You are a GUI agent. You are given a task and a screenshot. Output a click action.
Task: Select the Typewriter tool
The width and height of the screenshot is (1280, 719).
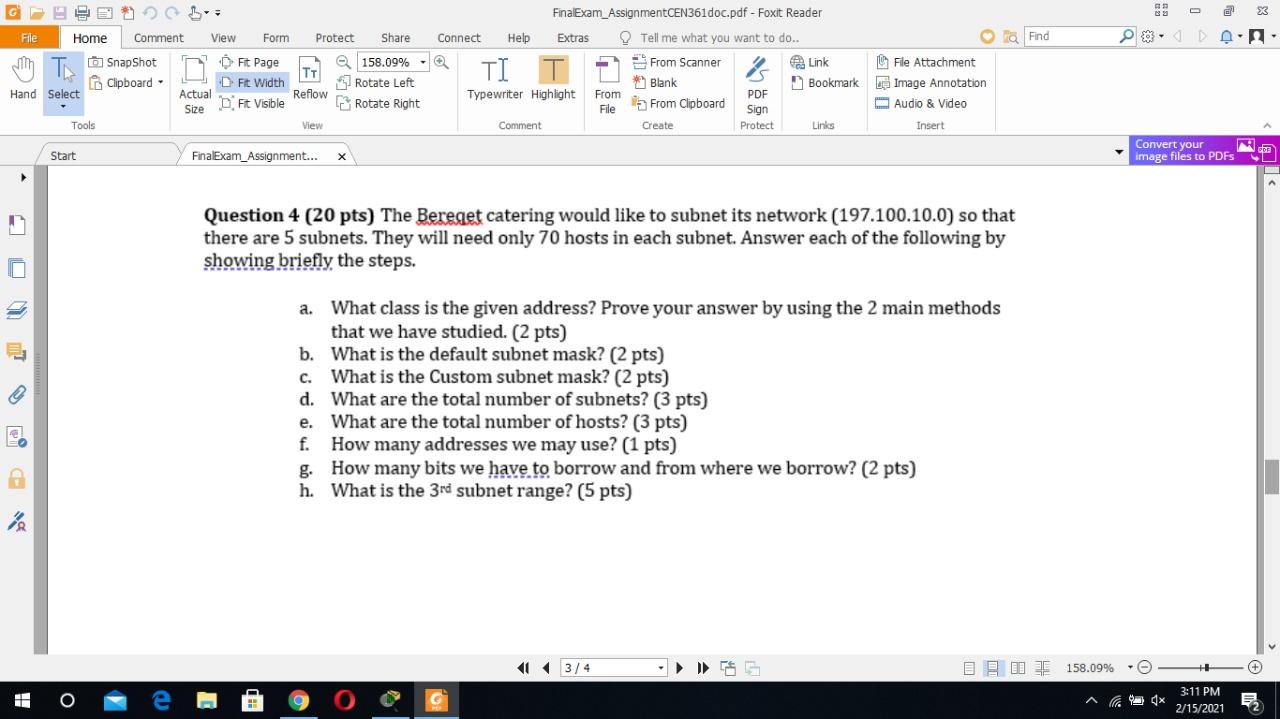pyautogui.click(x=494, y=80)
